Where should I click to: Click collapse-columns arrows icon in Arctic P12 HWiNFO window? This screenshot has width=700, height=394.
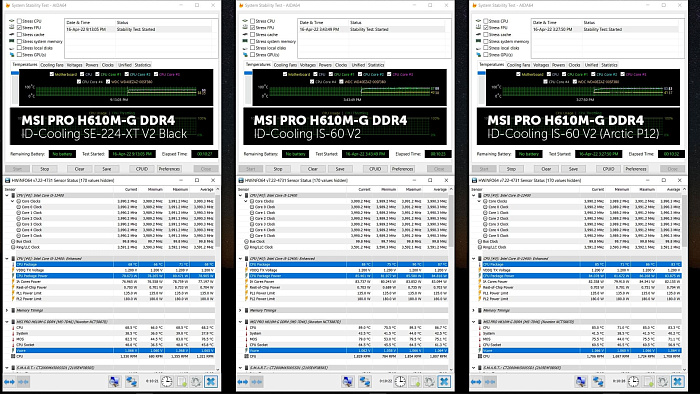(x=490, y=382)
